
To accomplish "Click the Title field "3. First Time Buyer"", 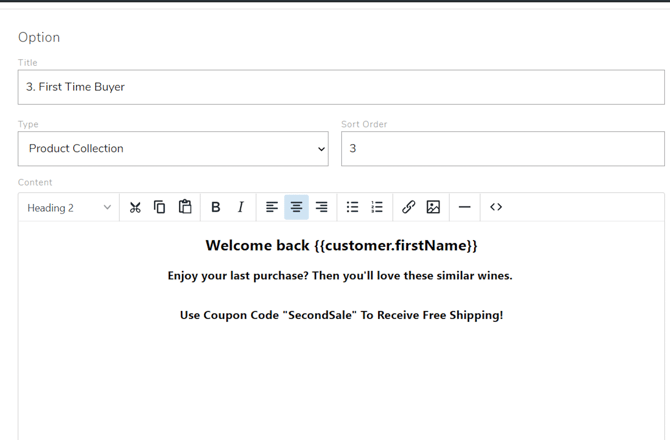I will [x=341, y=87].
